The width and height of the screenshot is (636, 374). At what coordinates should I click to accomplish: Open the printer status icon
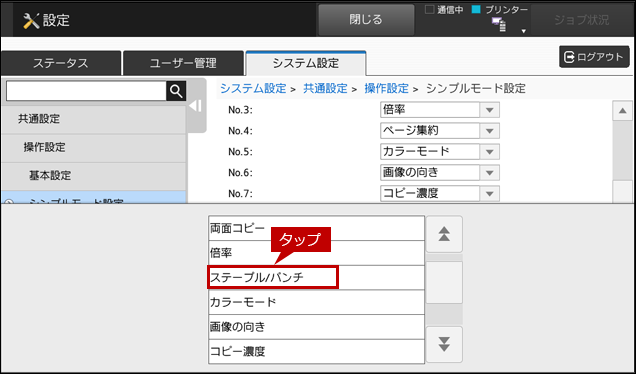pos(499,24)
